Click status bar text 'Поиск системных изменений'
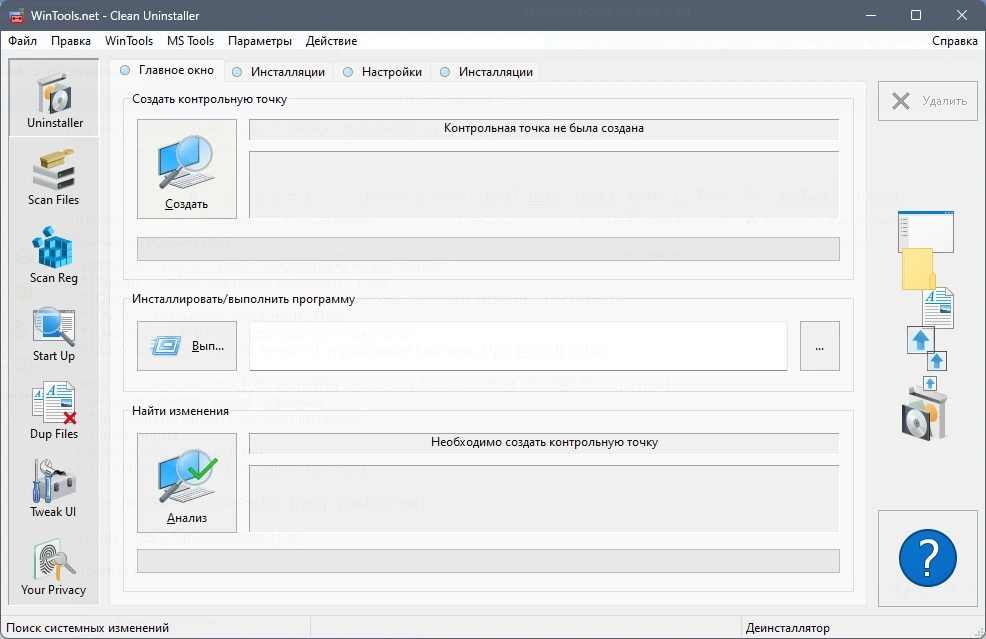The width and height of the screenshot is (986, 639). pyautogui.click(x=87, y=628)
